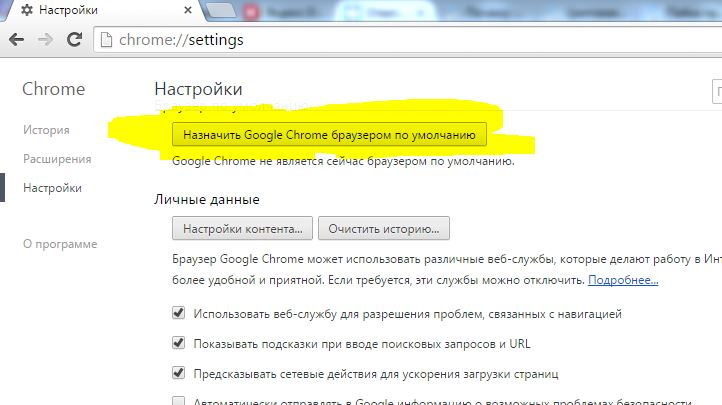Click the Личные данные section heading

click(207, 199)
